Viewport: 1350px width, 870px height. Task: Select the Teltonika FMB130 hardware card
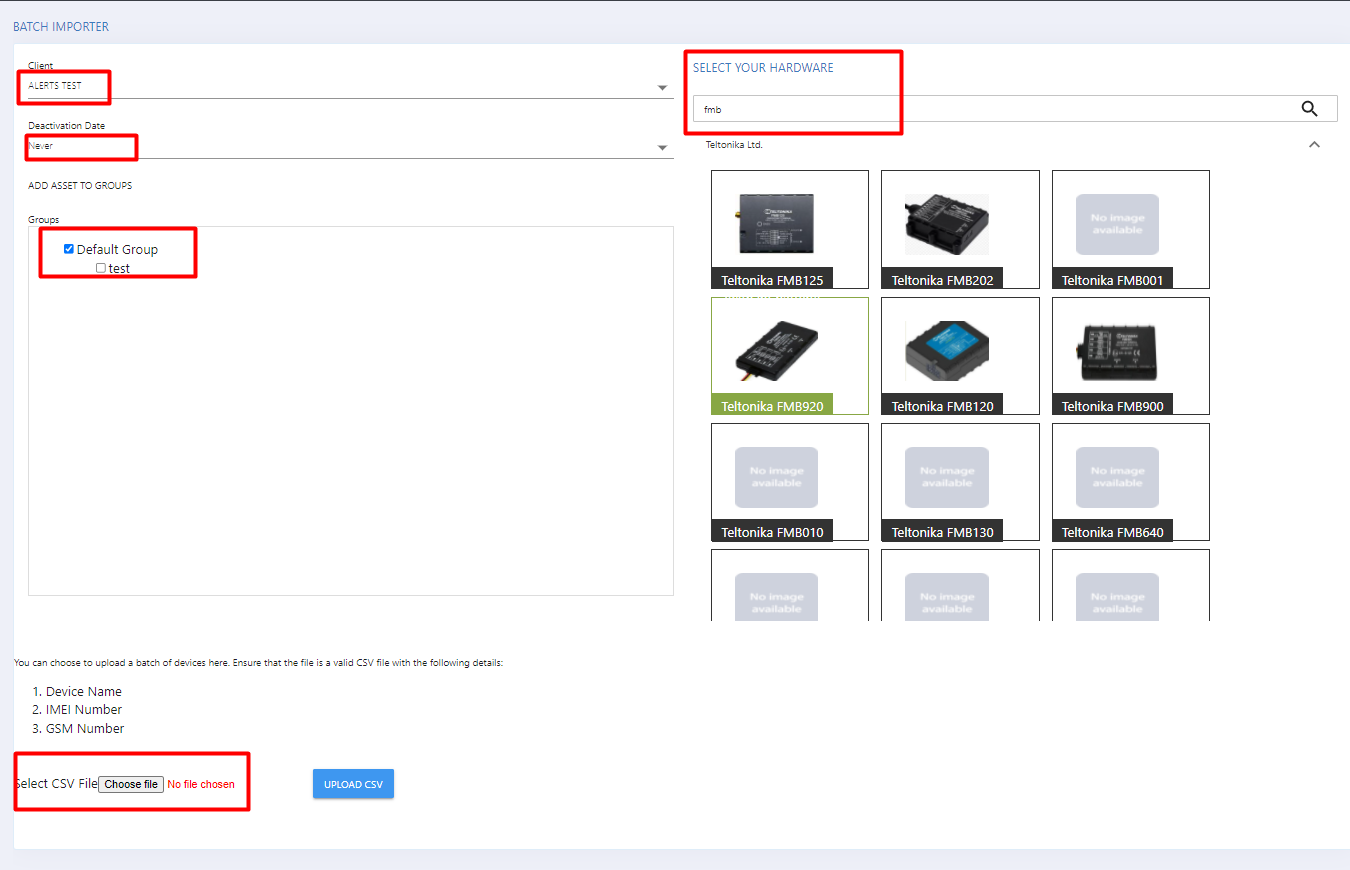pyautogui.click(x=960, y=482)
